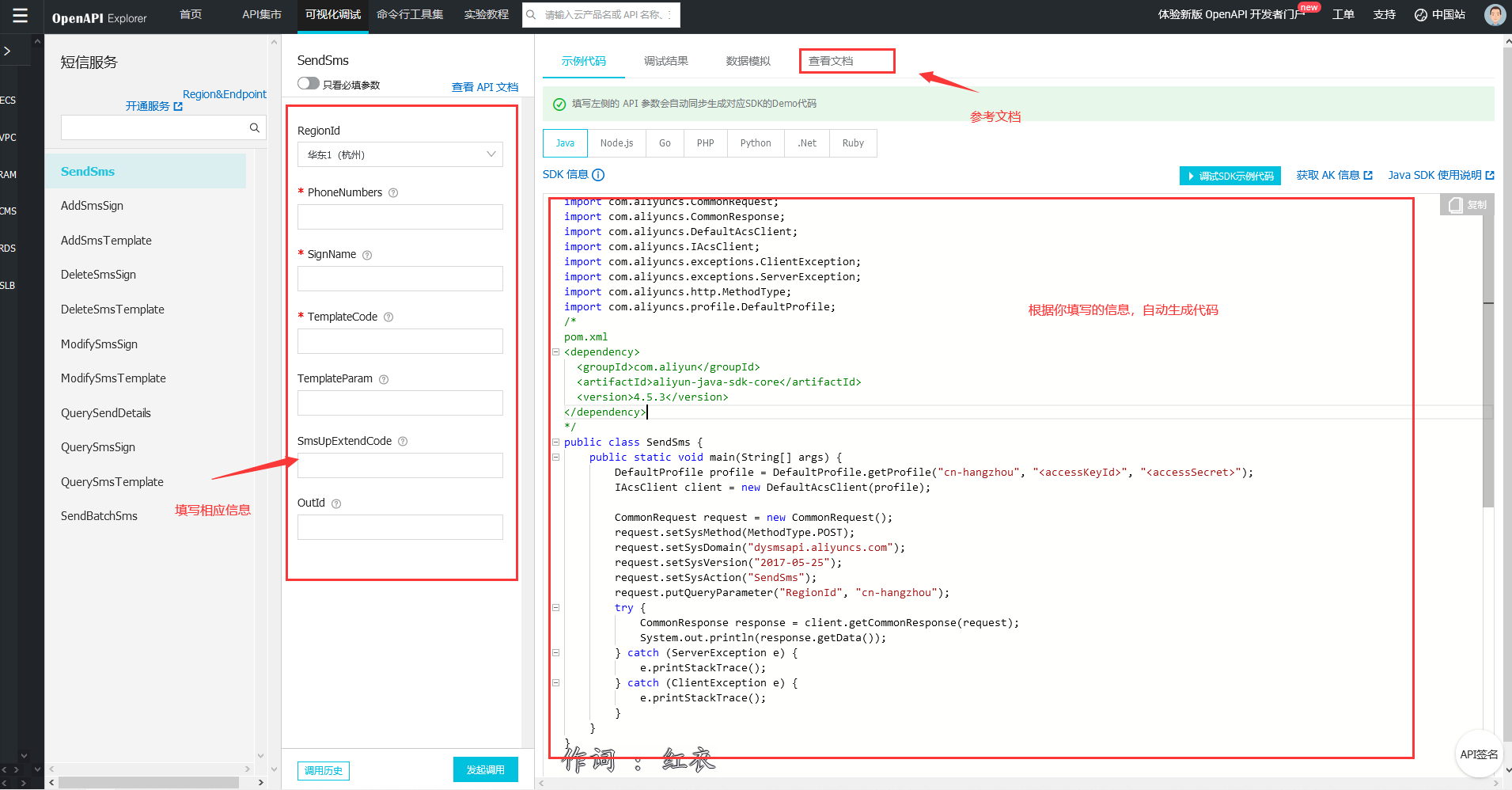Show help tooltip for OutId
The image size is (1512, 790).
(x=336, y=503)
